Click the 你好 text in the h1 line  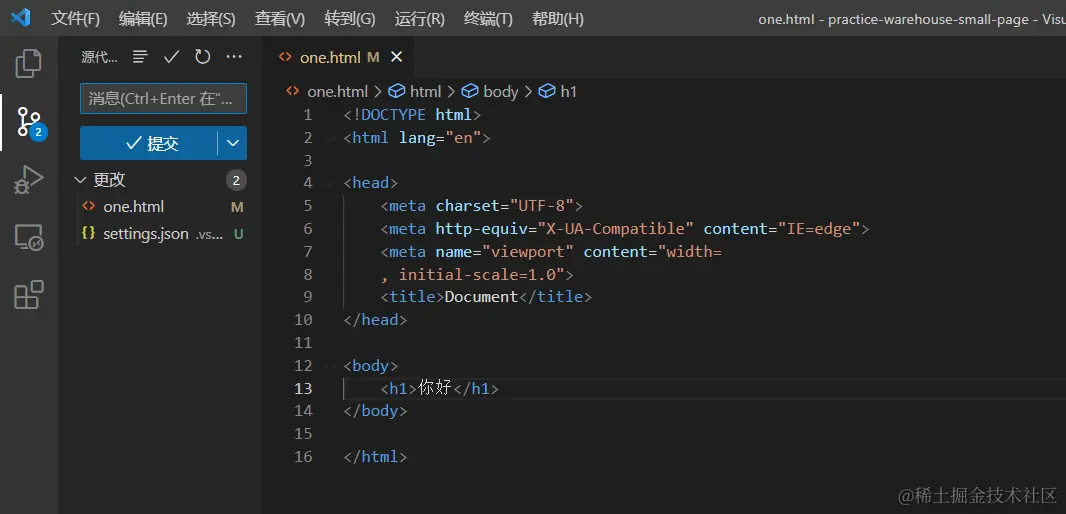(435, 388)
